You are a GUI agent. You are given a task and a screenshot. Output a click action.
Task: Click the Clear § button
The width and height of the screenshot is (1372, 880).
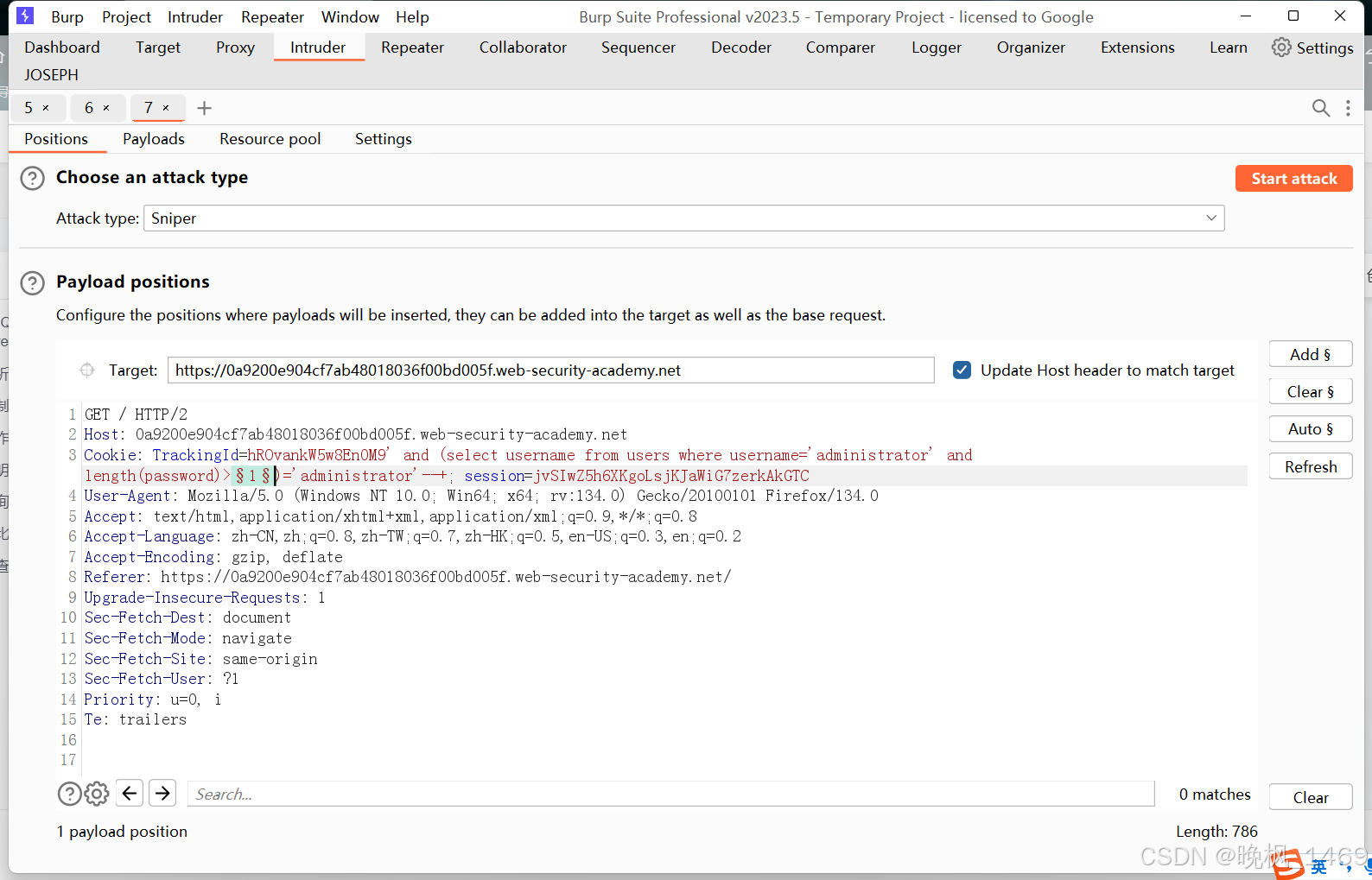click(1310, 391)
